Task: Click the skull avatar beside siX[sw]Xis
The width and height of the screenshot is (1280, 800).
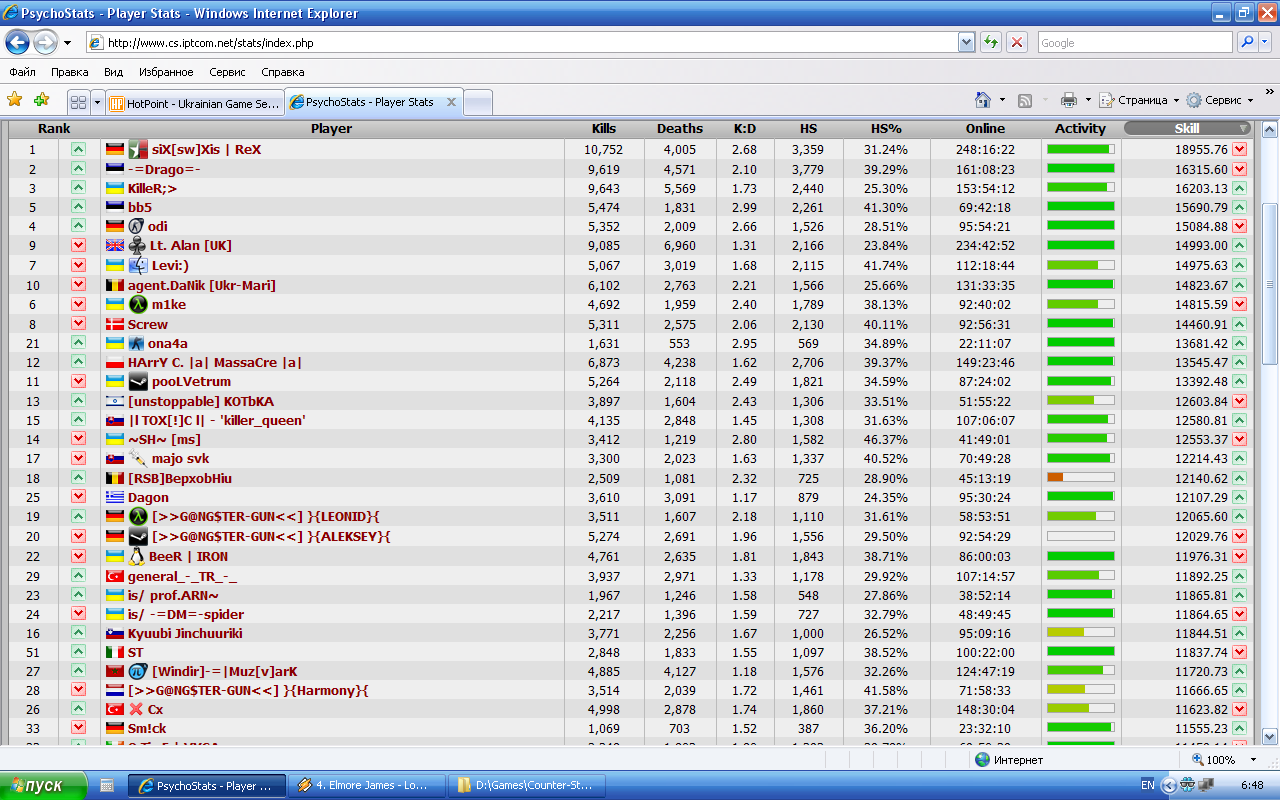Action: (x=138, y=149)
